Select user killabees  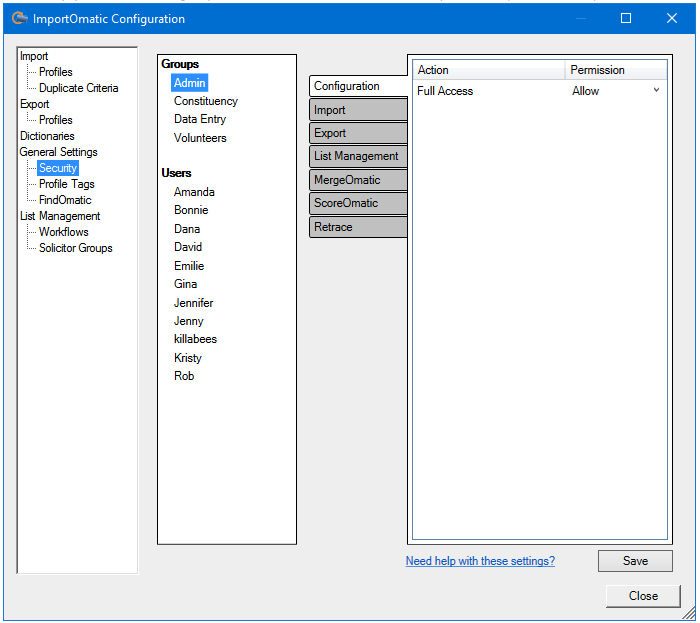[195, 339]
